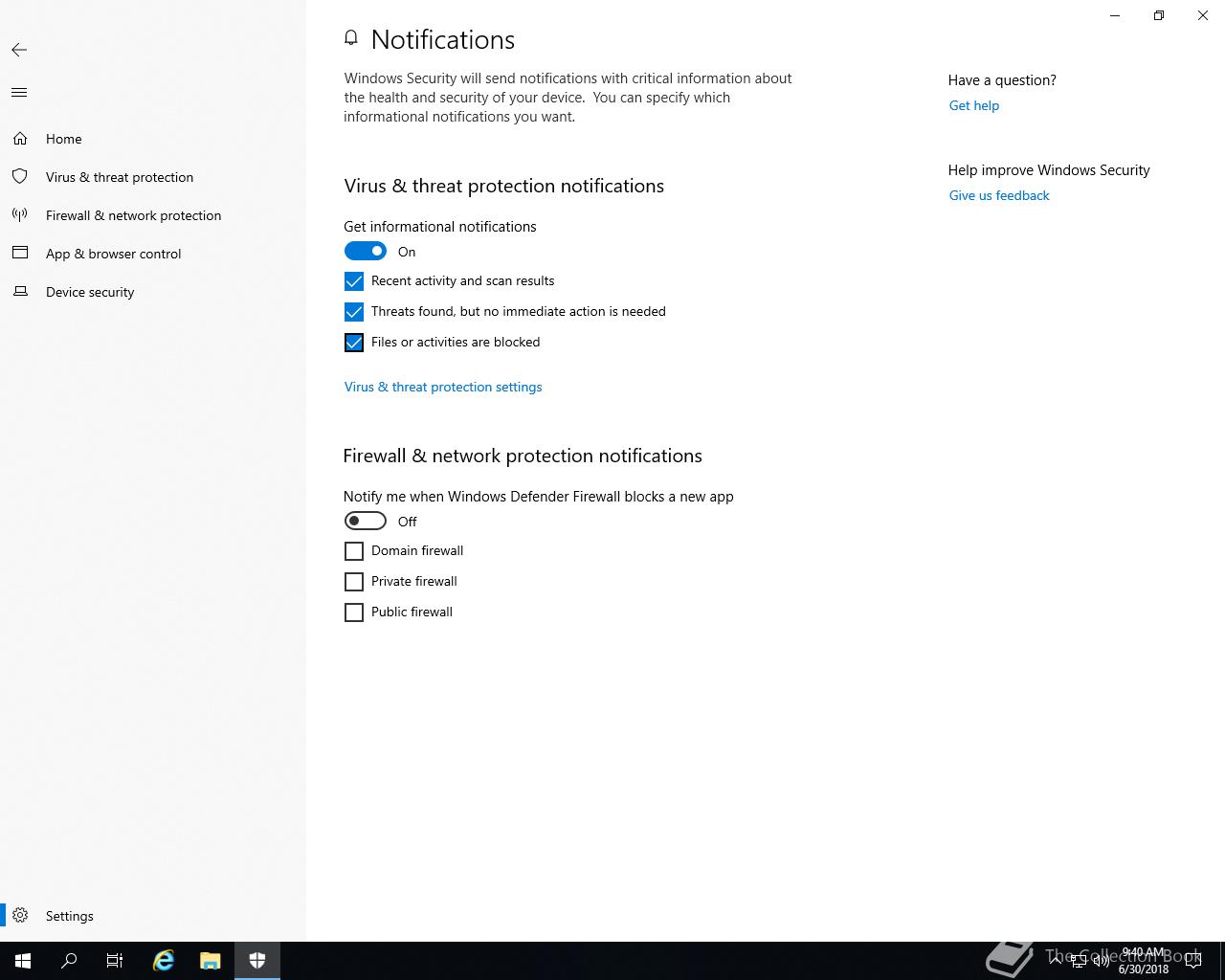Viewport: 1225px width, 980px height.
Task: Click the Settings gear icon
Action: pos(20,916)
